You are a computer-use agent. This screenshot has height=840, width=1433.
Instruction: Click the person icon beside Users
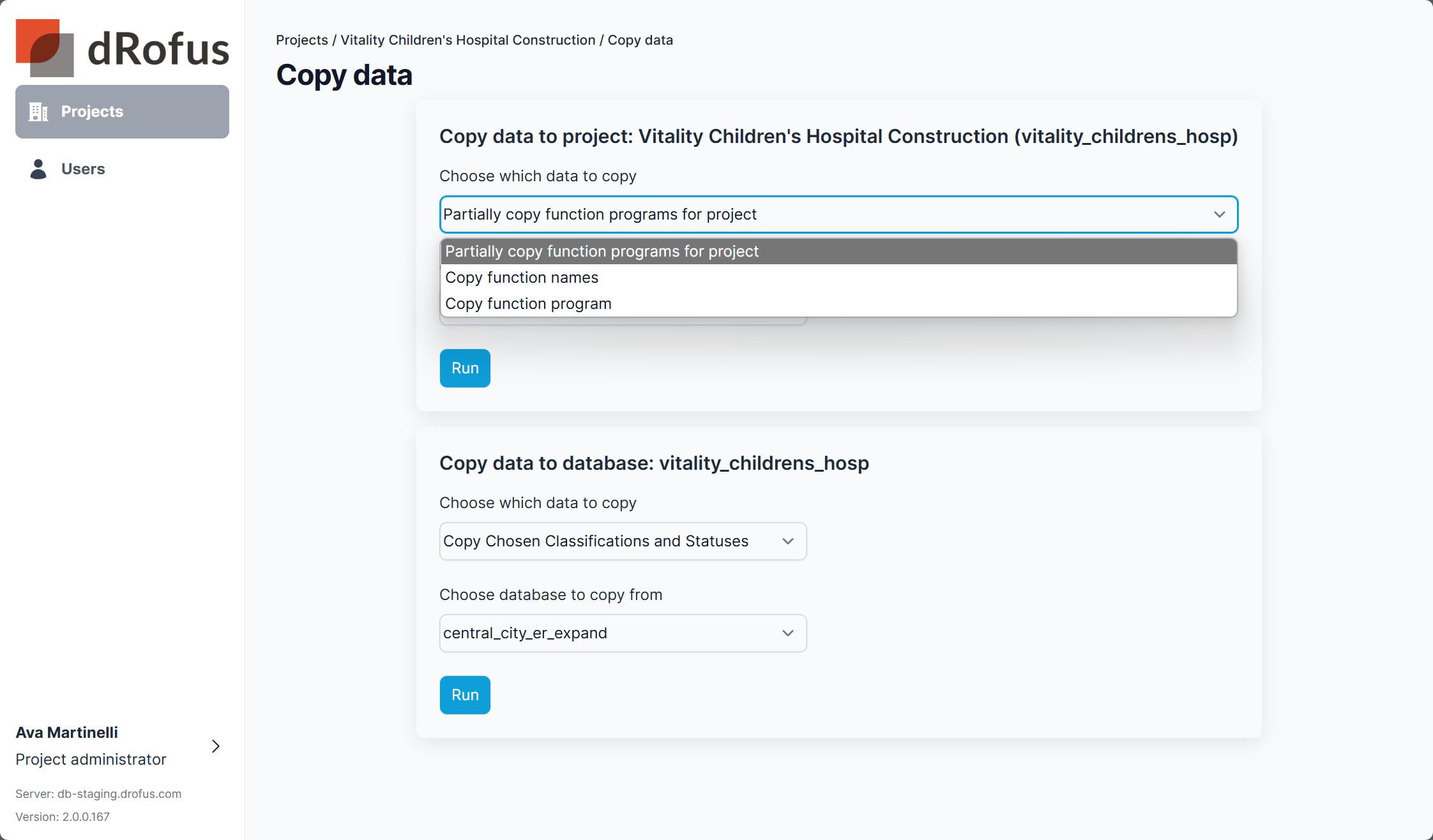38,169
